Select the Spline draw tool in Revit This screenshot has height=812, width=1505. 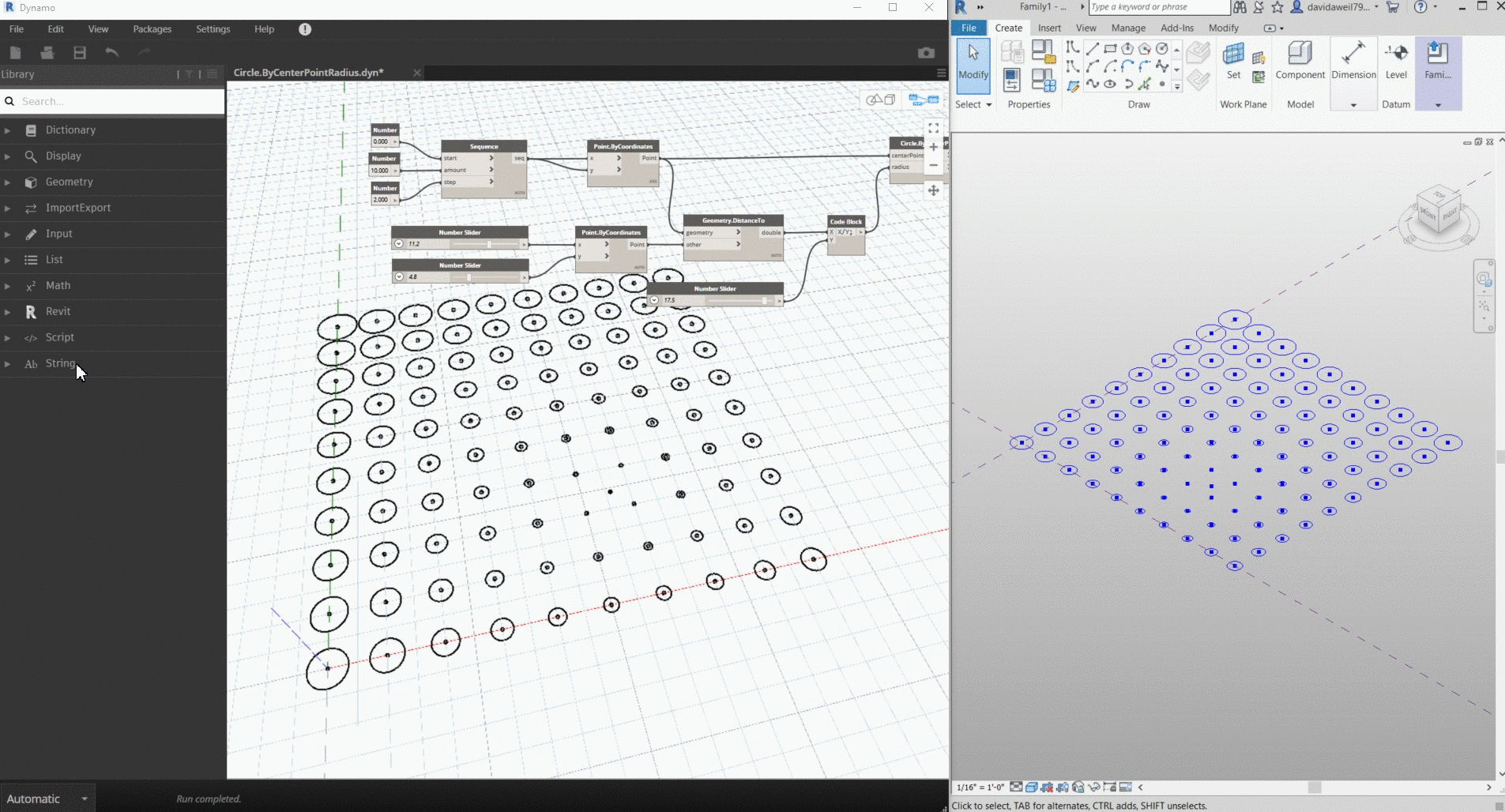point(1093,84)
